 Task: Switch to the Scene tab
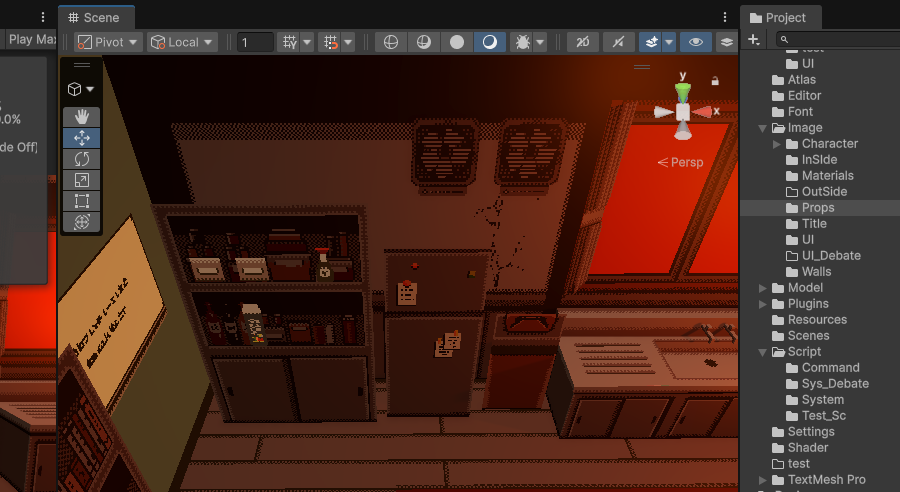(95, 17)
